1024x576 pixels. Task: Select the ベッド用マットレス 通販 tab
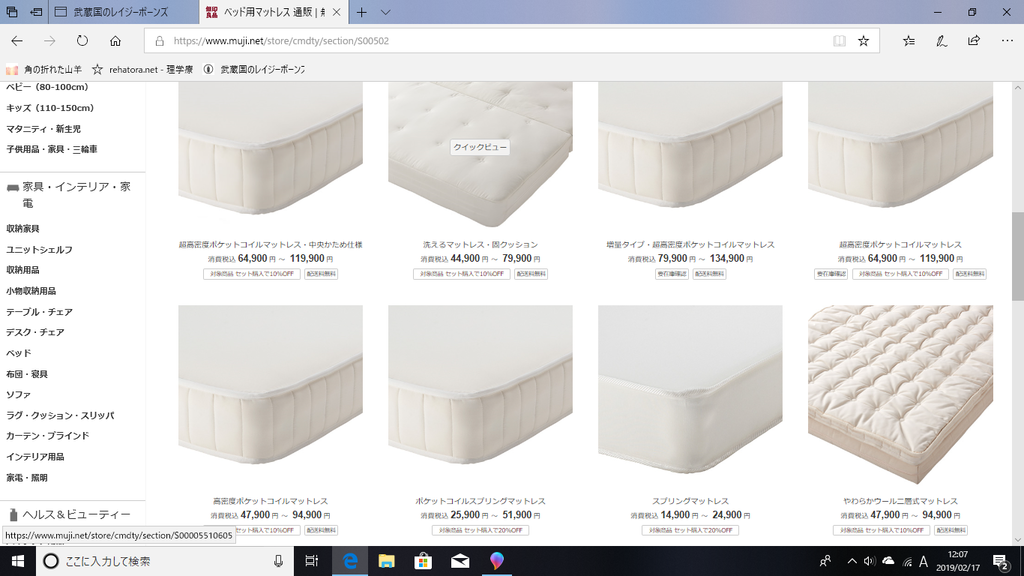pos(274,12)
